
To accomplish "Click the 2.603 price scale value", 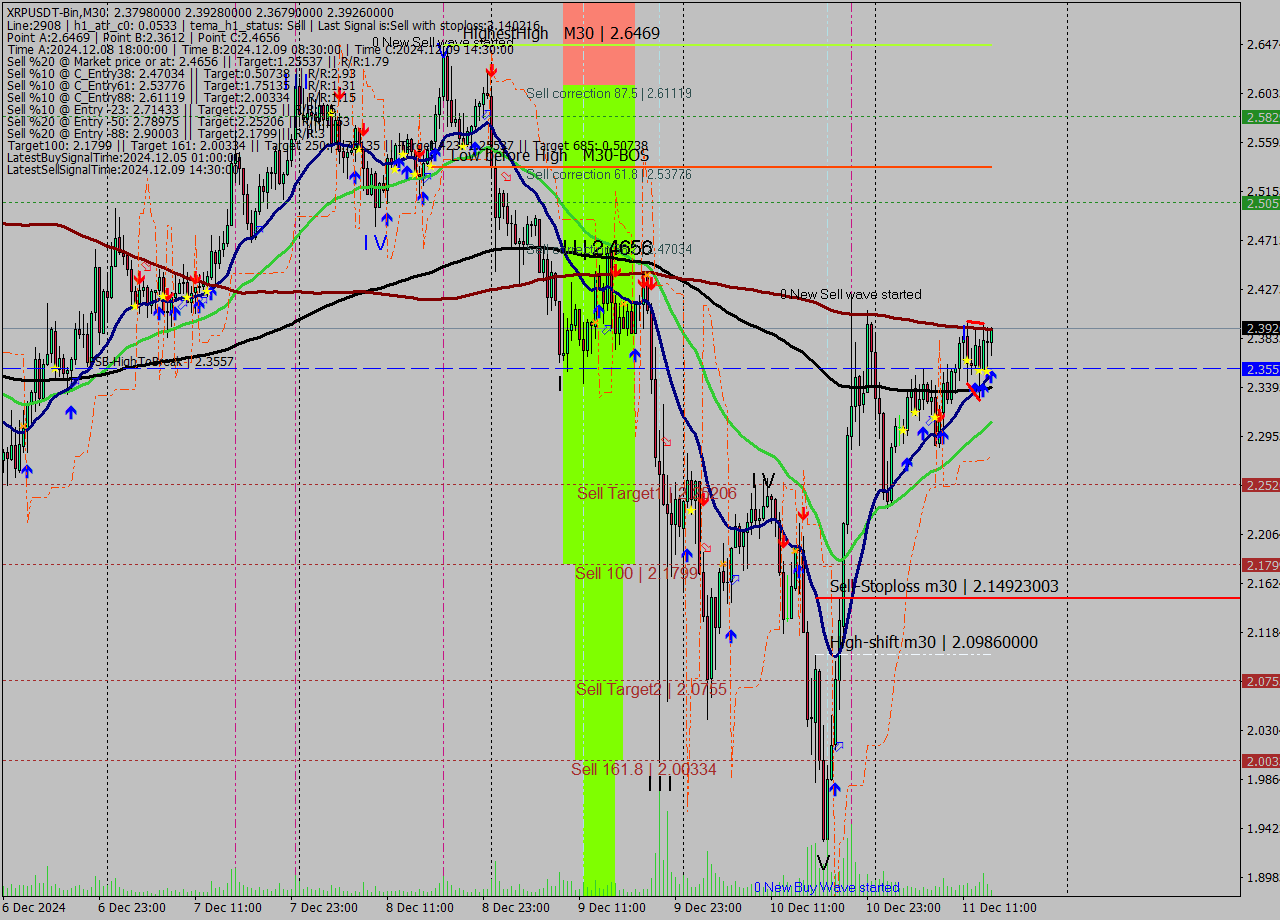I will point(1262,93).
